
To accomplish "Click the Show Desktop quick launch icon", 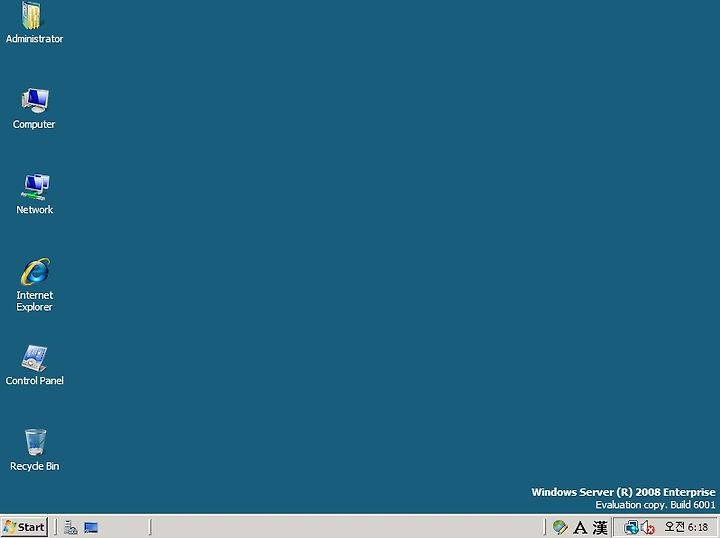I will point(91,527).
